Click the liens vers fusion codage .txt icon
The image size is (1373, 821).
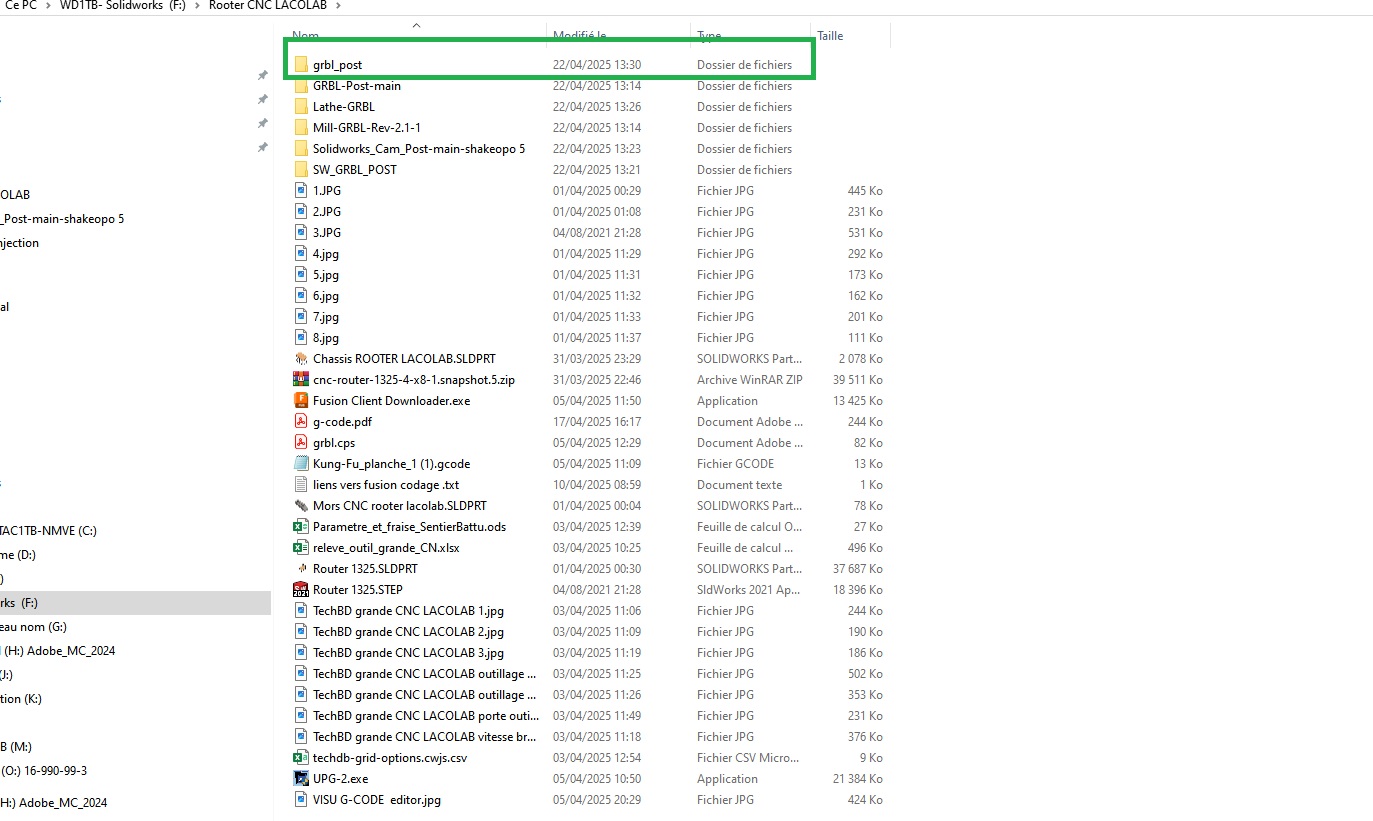coord(301,485)
